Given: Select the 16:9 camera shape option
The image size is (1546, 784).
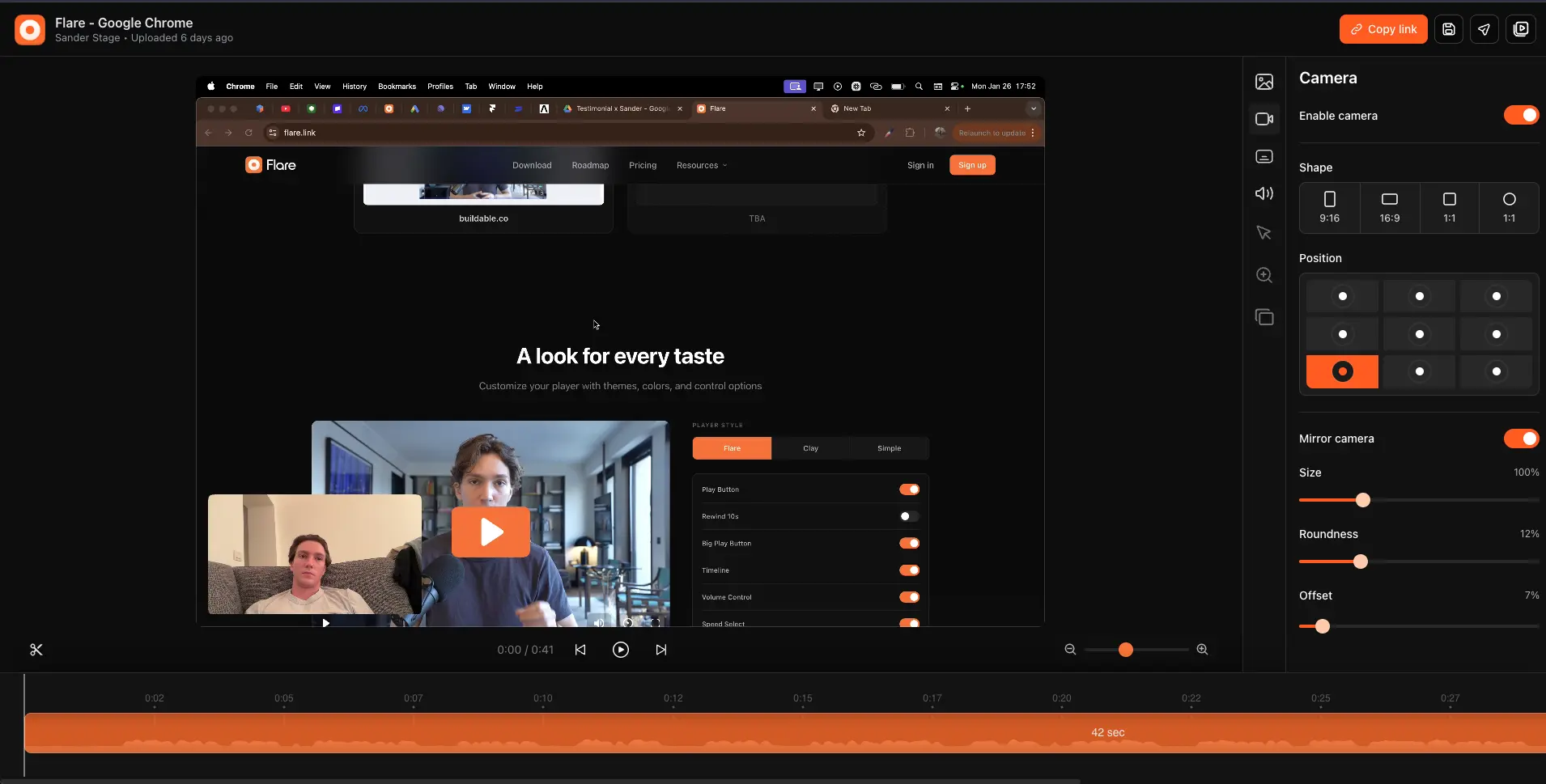Looking at the screenshot, I should pos(1389,207).
